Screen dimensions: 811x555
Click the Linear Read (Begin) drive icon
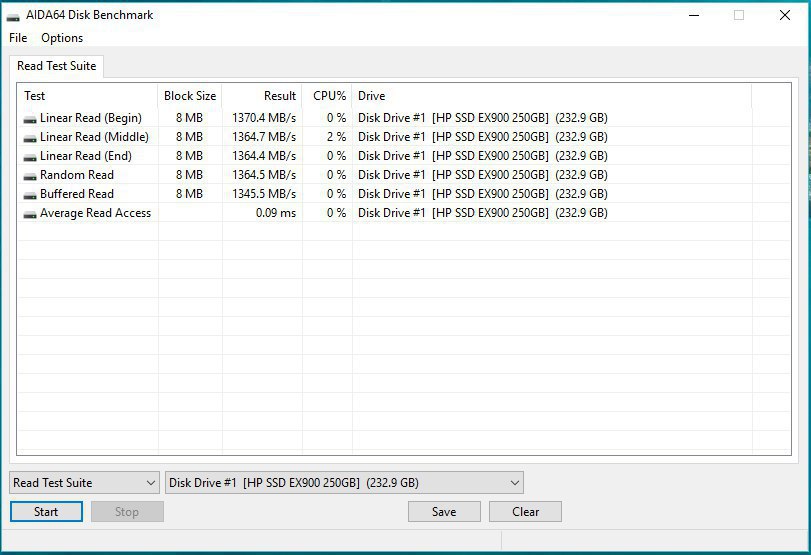click(x=30, y=119)
